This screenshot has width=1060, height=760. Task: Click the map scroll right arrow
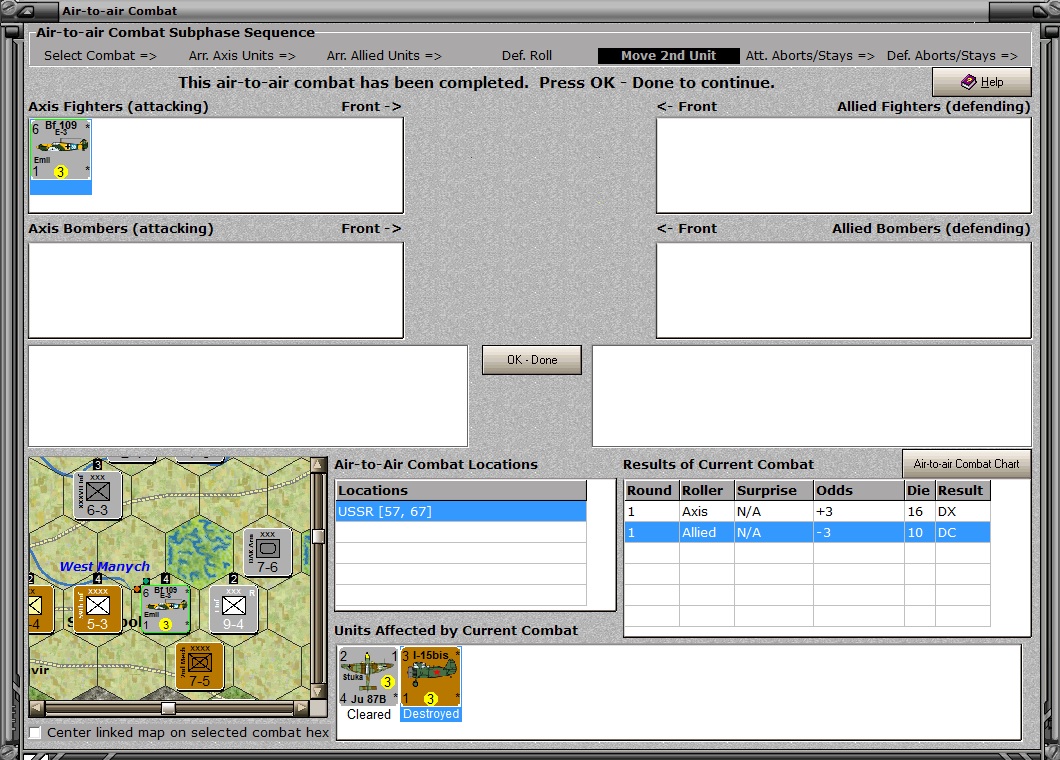point(302,708)
